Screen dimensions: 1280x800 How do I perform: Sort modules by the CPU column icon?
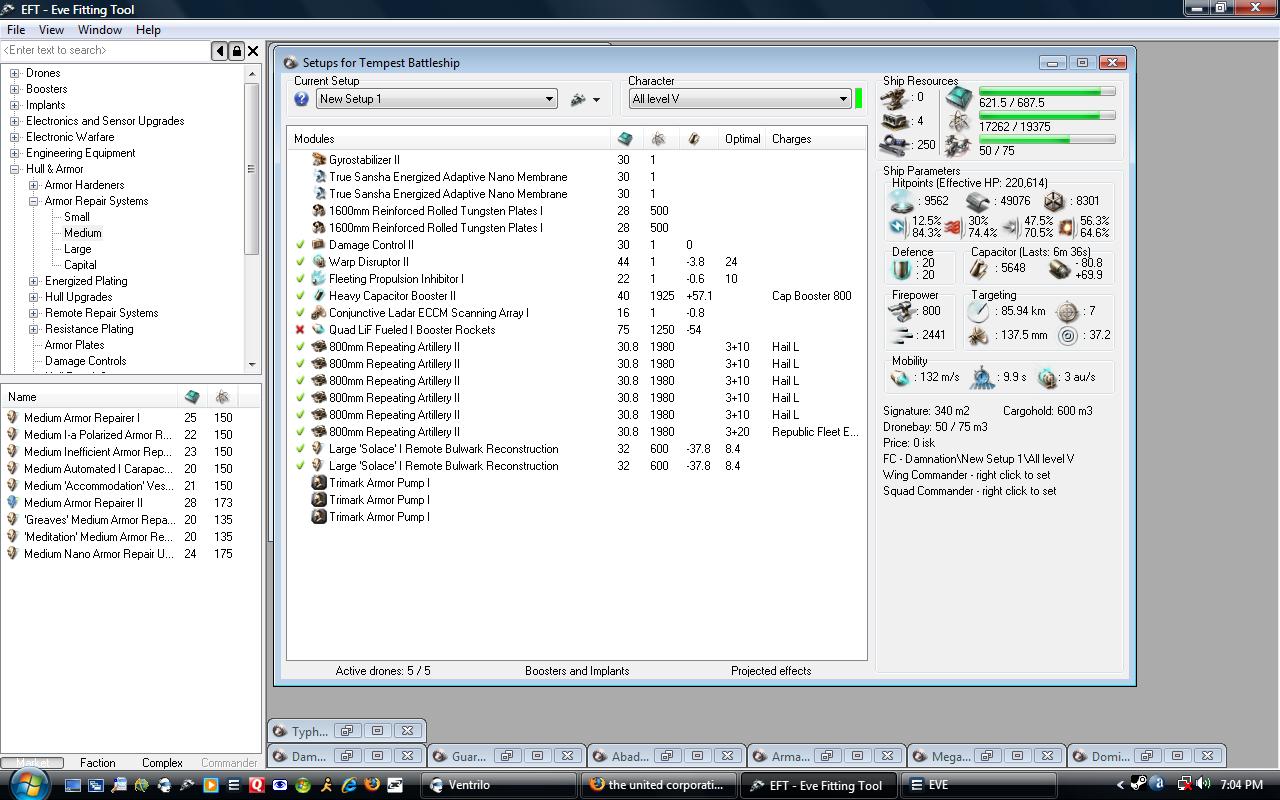625,139
